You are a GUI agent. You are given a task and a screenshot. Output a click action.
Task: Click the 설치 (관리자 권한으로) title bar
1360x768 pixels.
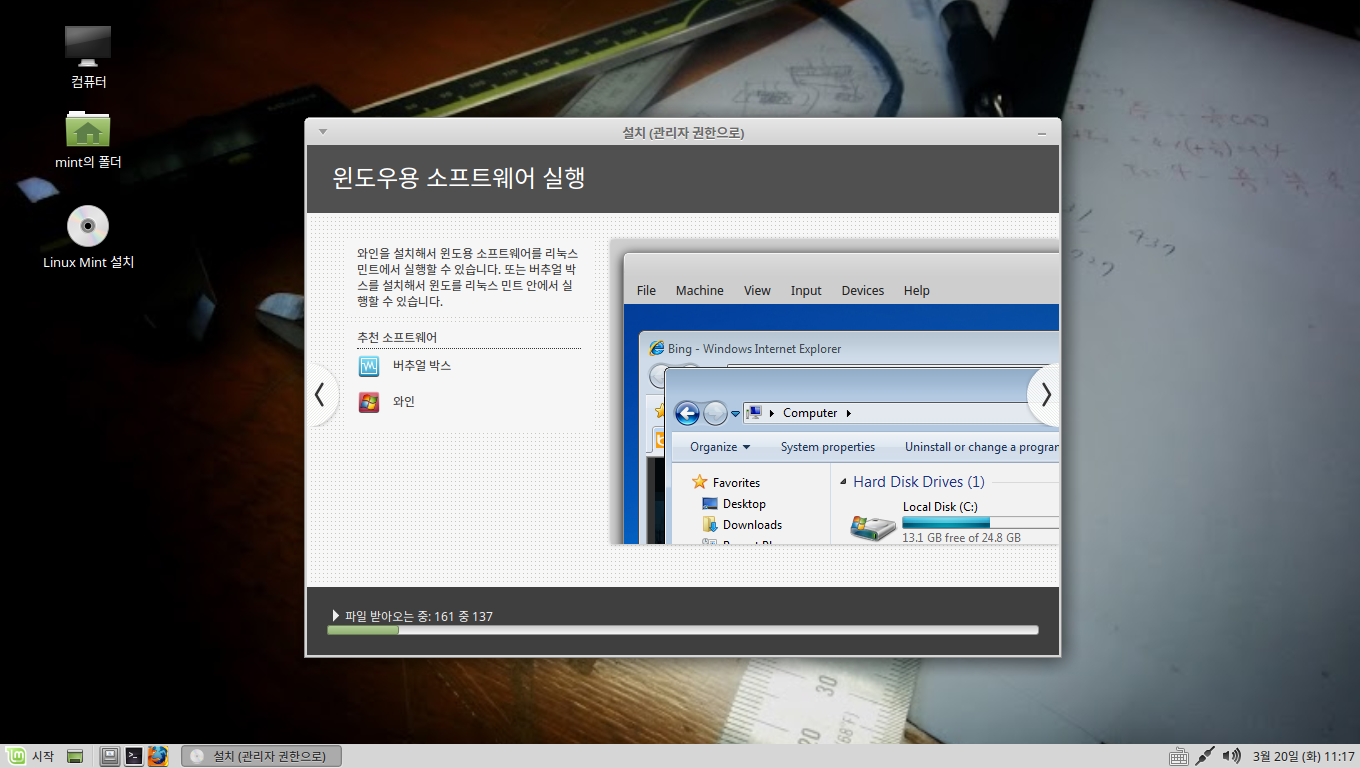tap(683, 132)
